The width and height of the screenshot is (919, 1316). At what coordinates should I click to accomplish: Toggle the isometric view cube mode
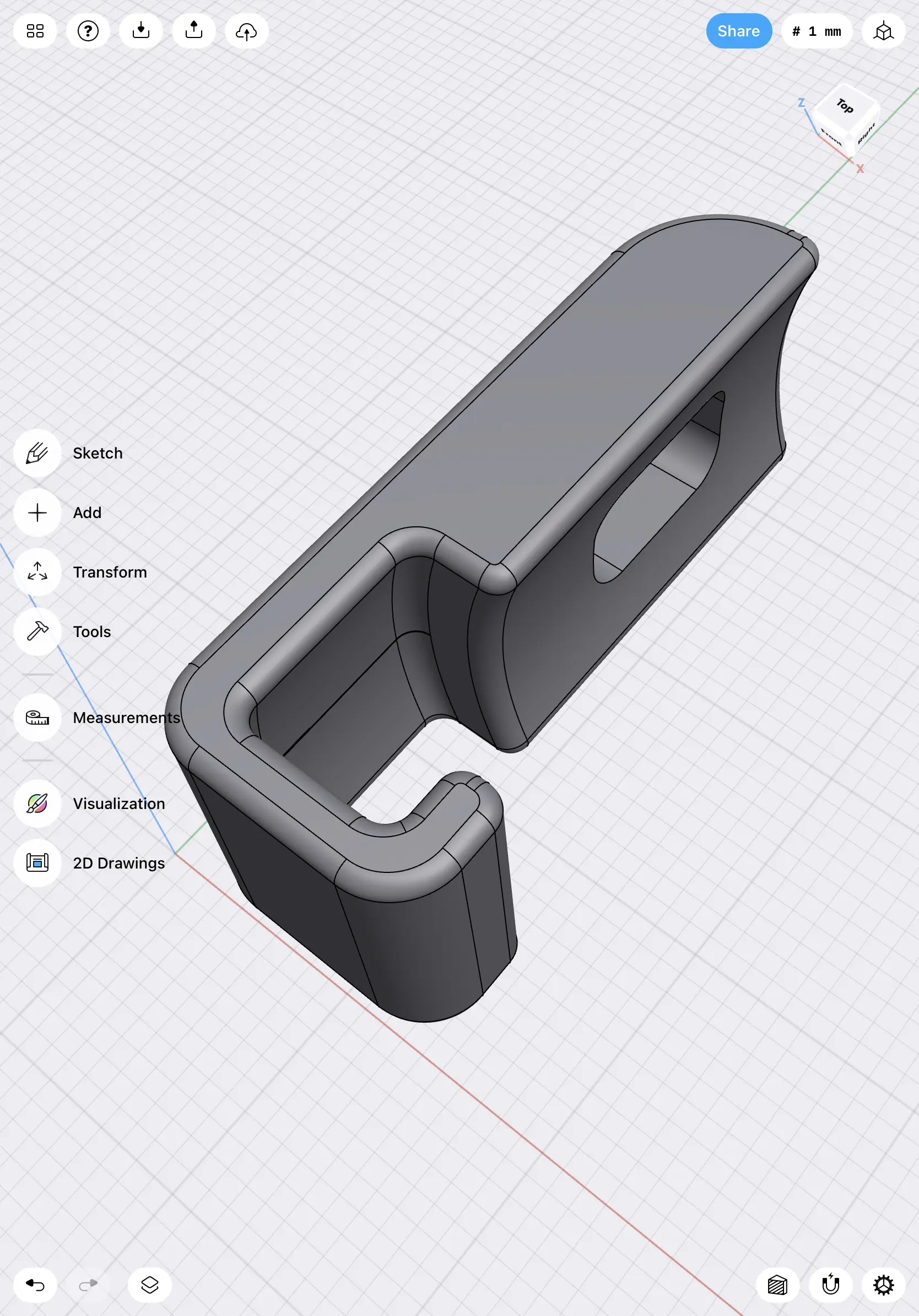pos(883,31)
